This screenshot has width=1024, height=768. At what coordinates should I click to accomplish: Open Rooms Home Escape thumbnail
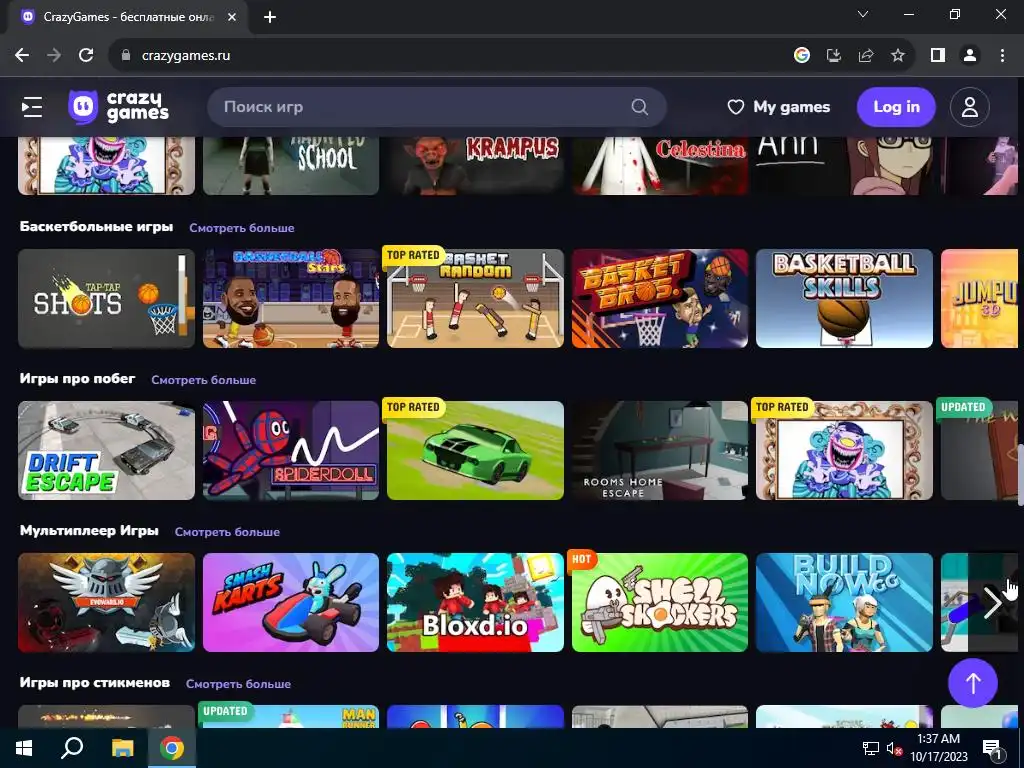point(660,451)
